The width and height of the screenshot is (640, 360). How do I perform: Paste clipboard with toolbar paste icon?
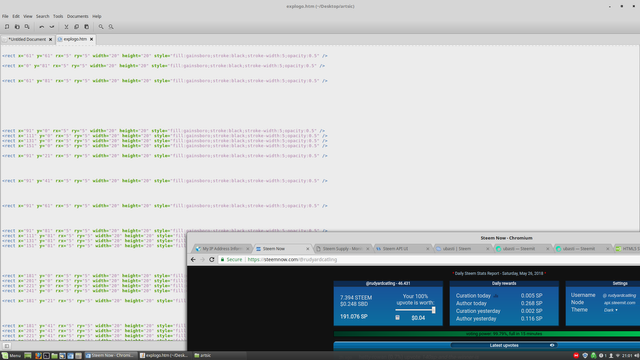pyautogui.click(x=87, y=27)
